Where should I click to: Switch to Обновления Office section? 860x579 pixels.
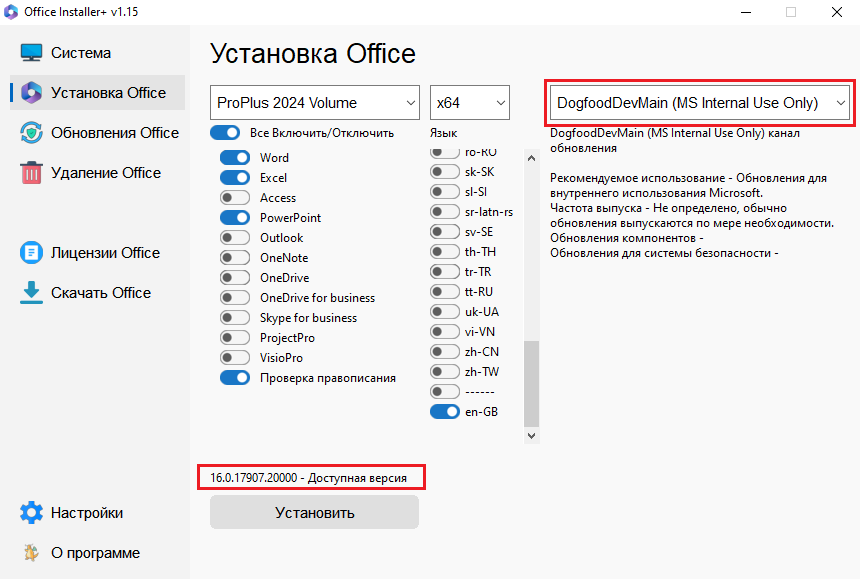pyautogui.click(x=97, y=133)
